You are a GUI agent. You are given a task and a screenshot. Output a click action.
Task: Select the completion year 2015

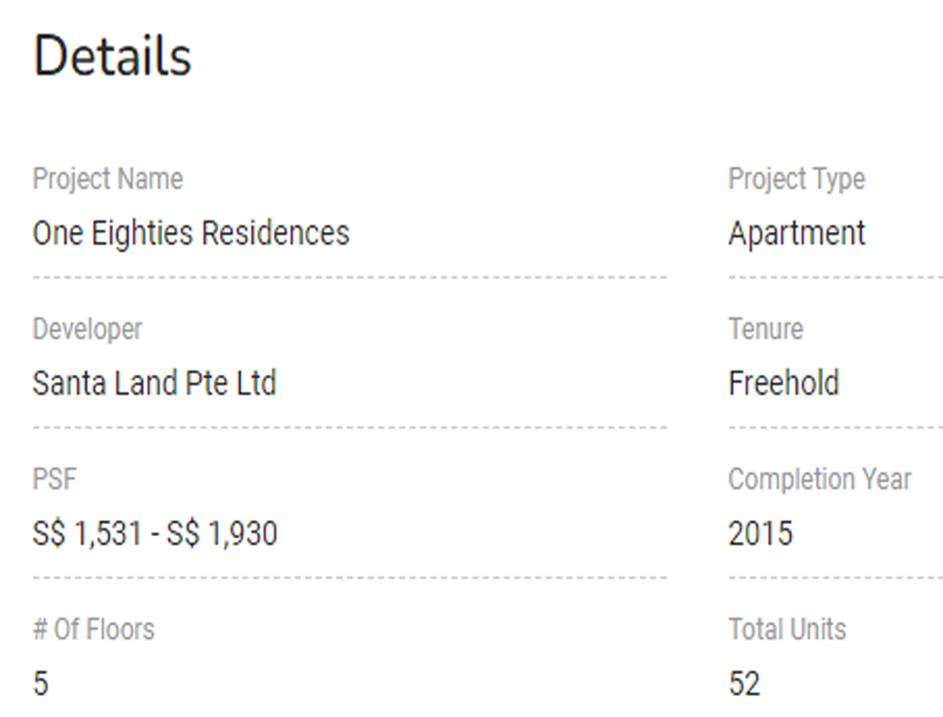pyautogui.click(x=760, y=533)
